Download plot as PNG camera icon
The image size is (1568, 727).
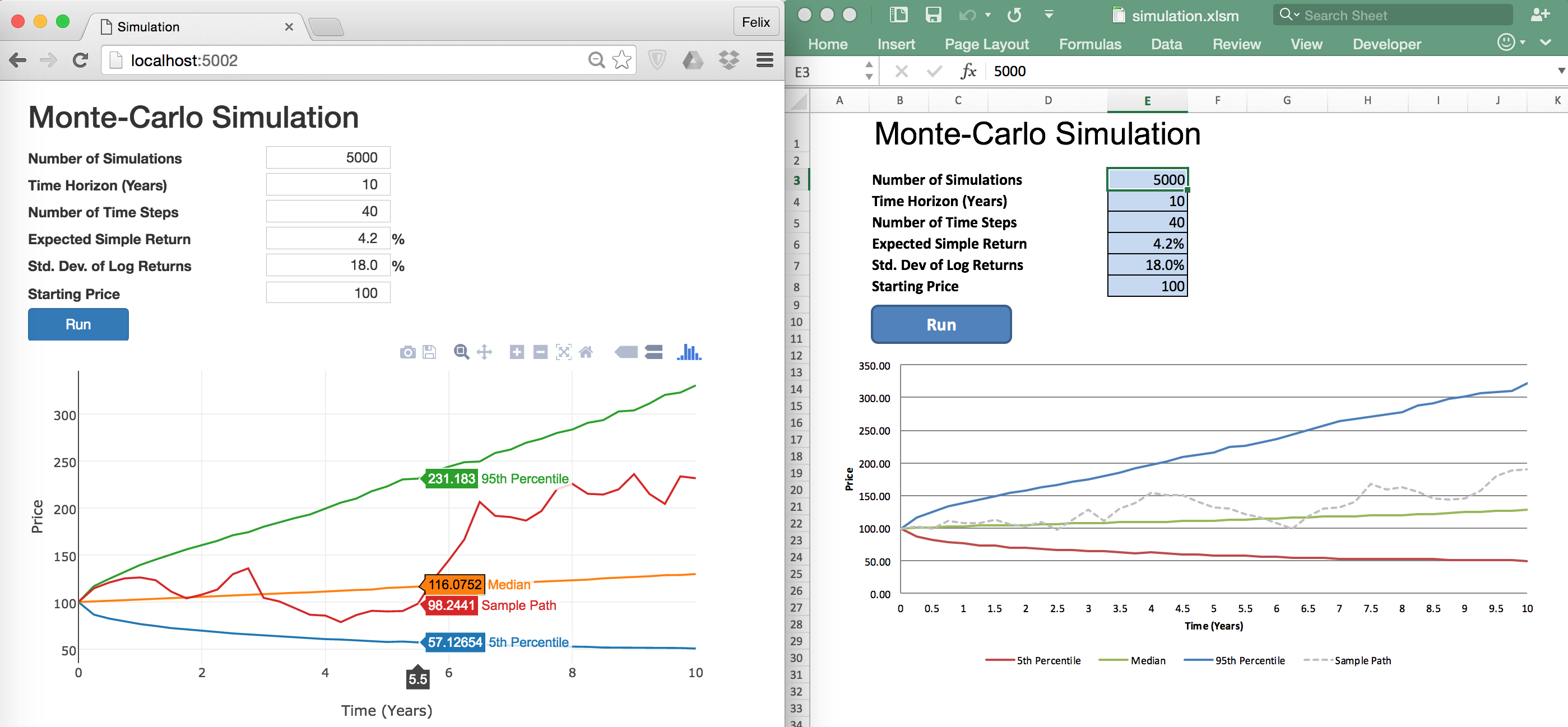(x=407, y=352)
